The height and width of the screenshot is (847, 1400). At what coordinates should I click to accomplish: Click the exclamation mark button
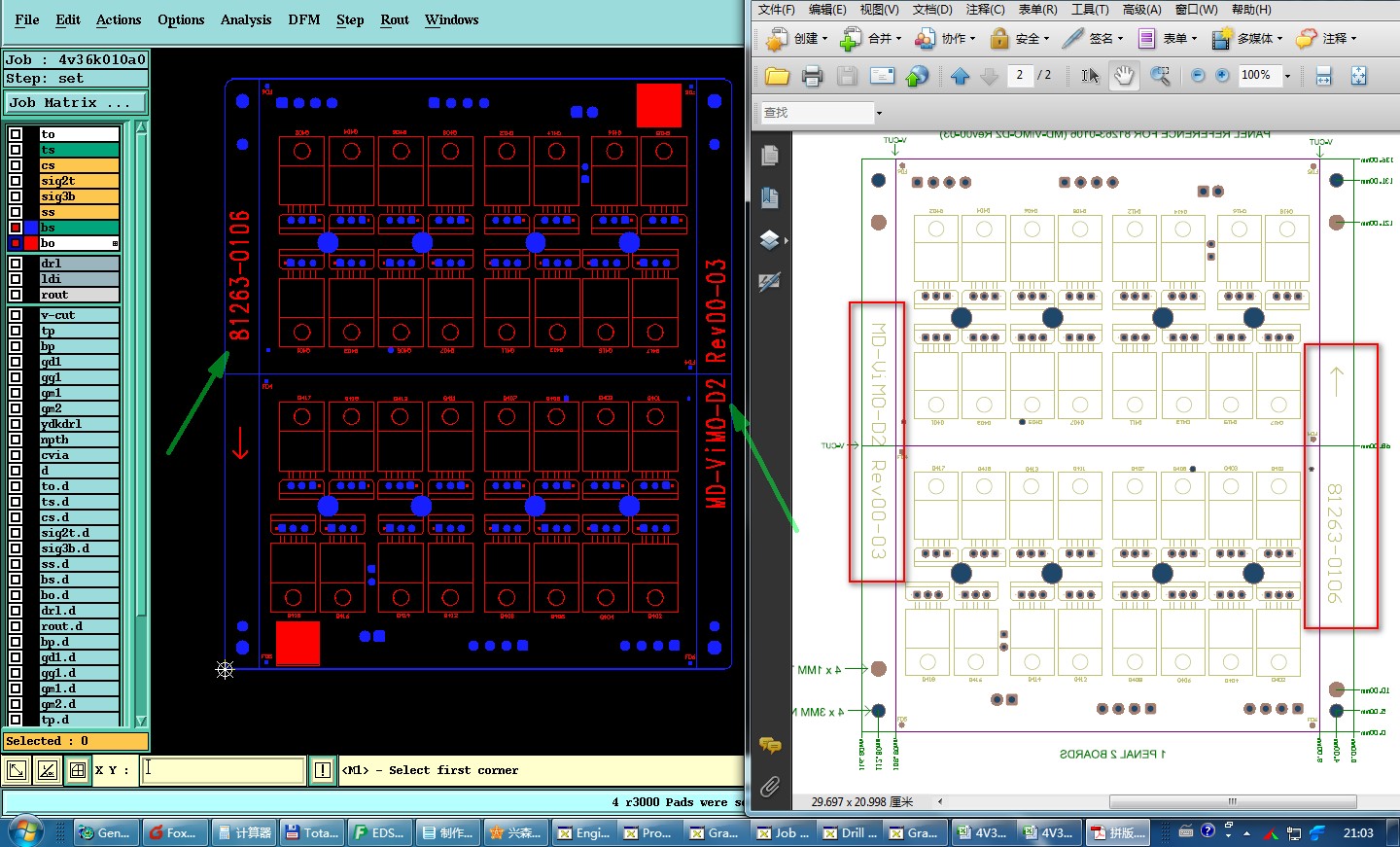click(324, 770)
